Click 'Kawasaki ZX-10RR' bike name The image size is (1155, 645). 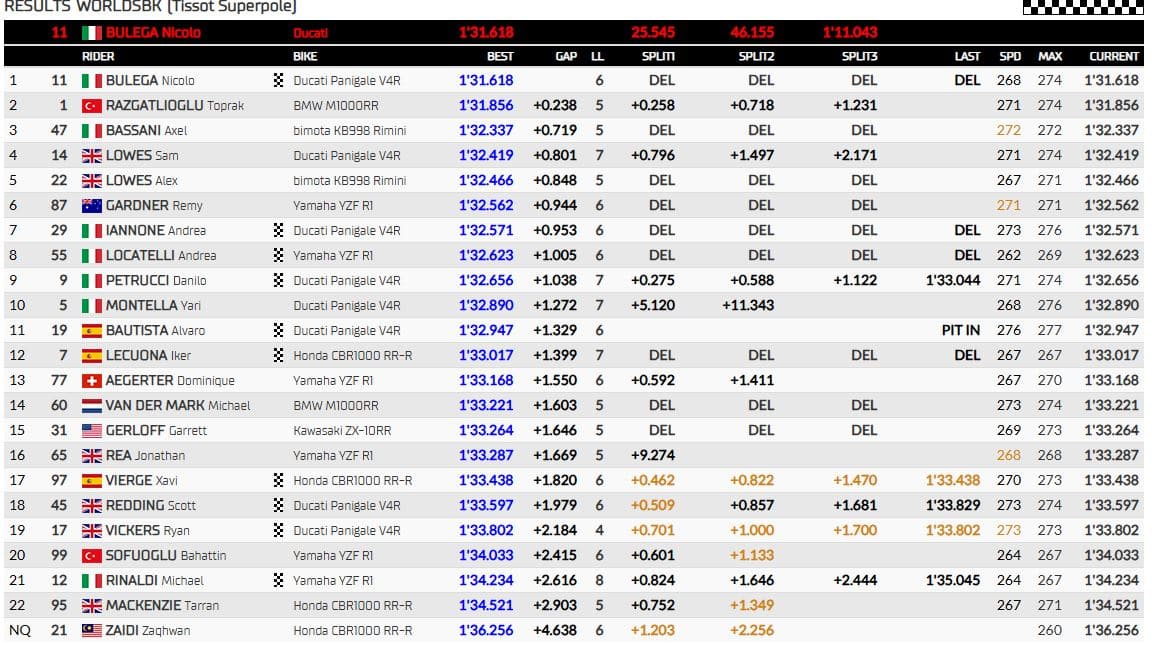[x=343, y=431]
